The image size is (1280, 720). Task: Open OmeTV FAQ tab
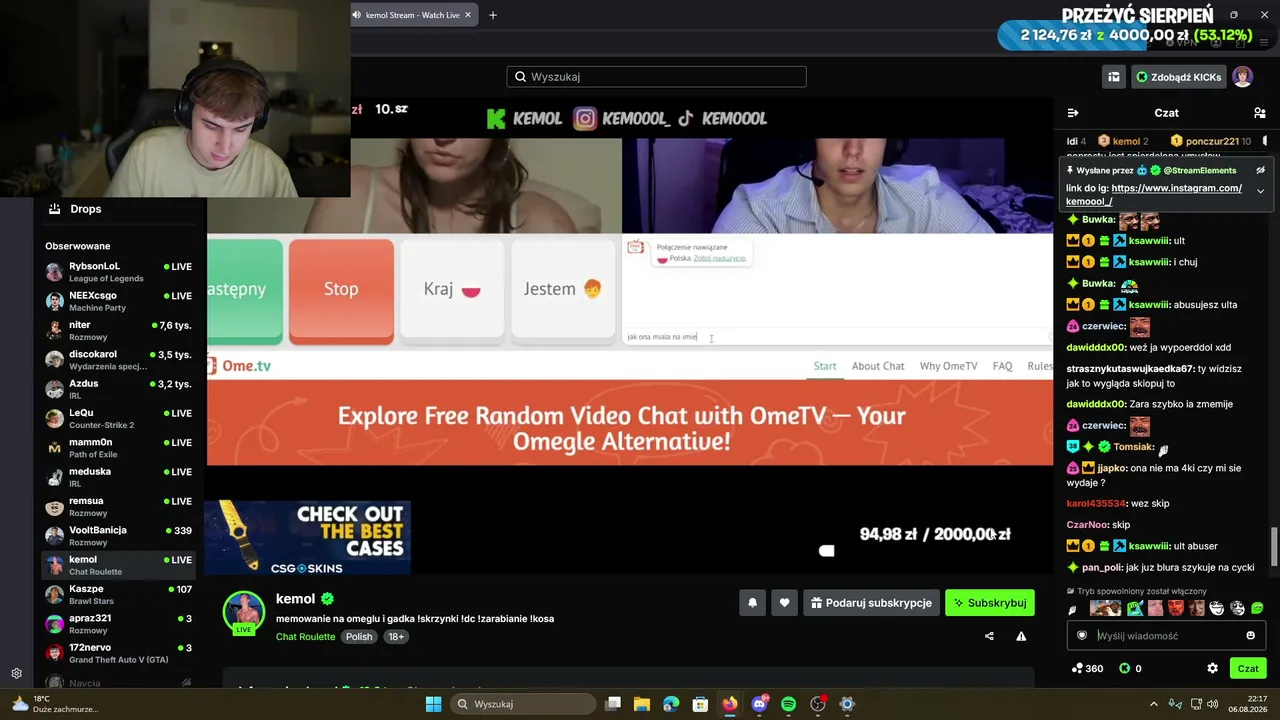pyautogui.click(x=1003, y=366)
